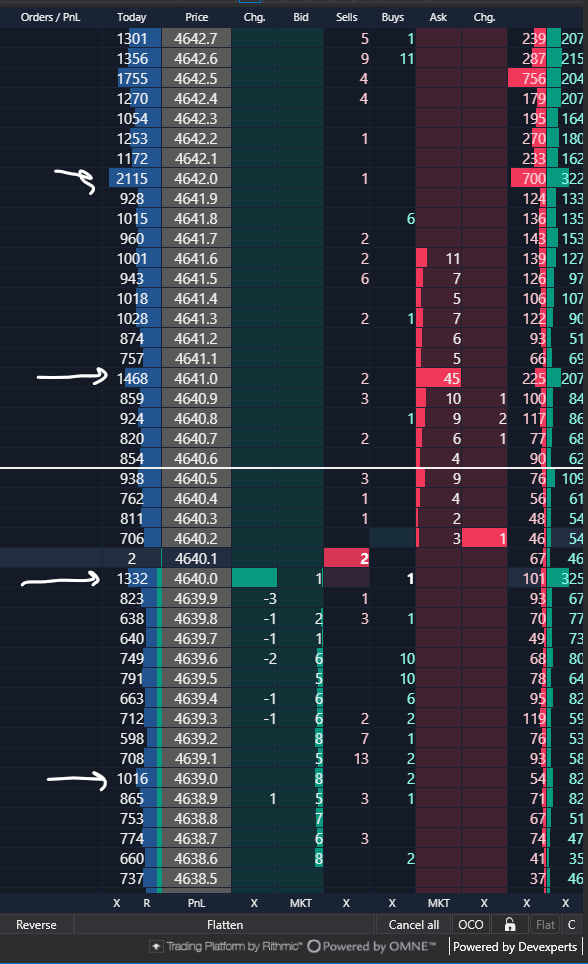Click the OMNE circle logo icon
This screenshot has width=588, height=964.
pyautogui.click(x=314, y=946)
